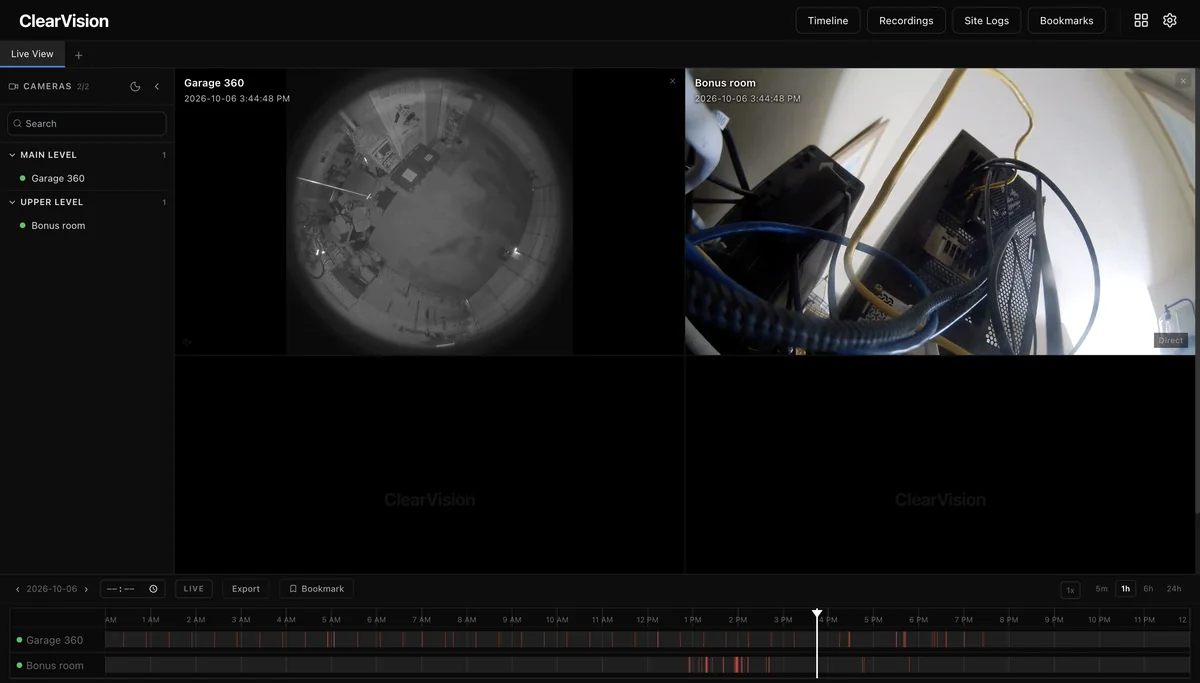The width and height of the screenshot is (1200, 683).
Task: Click the white timeline playhead marker
Action: pyautogui.click(x=817, y=614)
